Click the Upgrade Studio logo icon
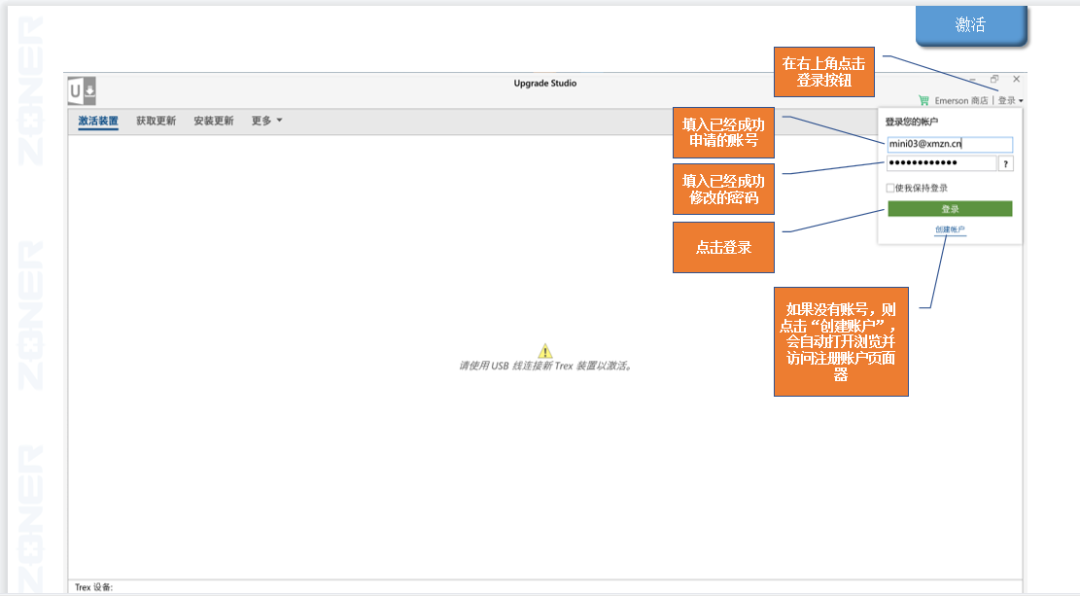 pos(82,91)
